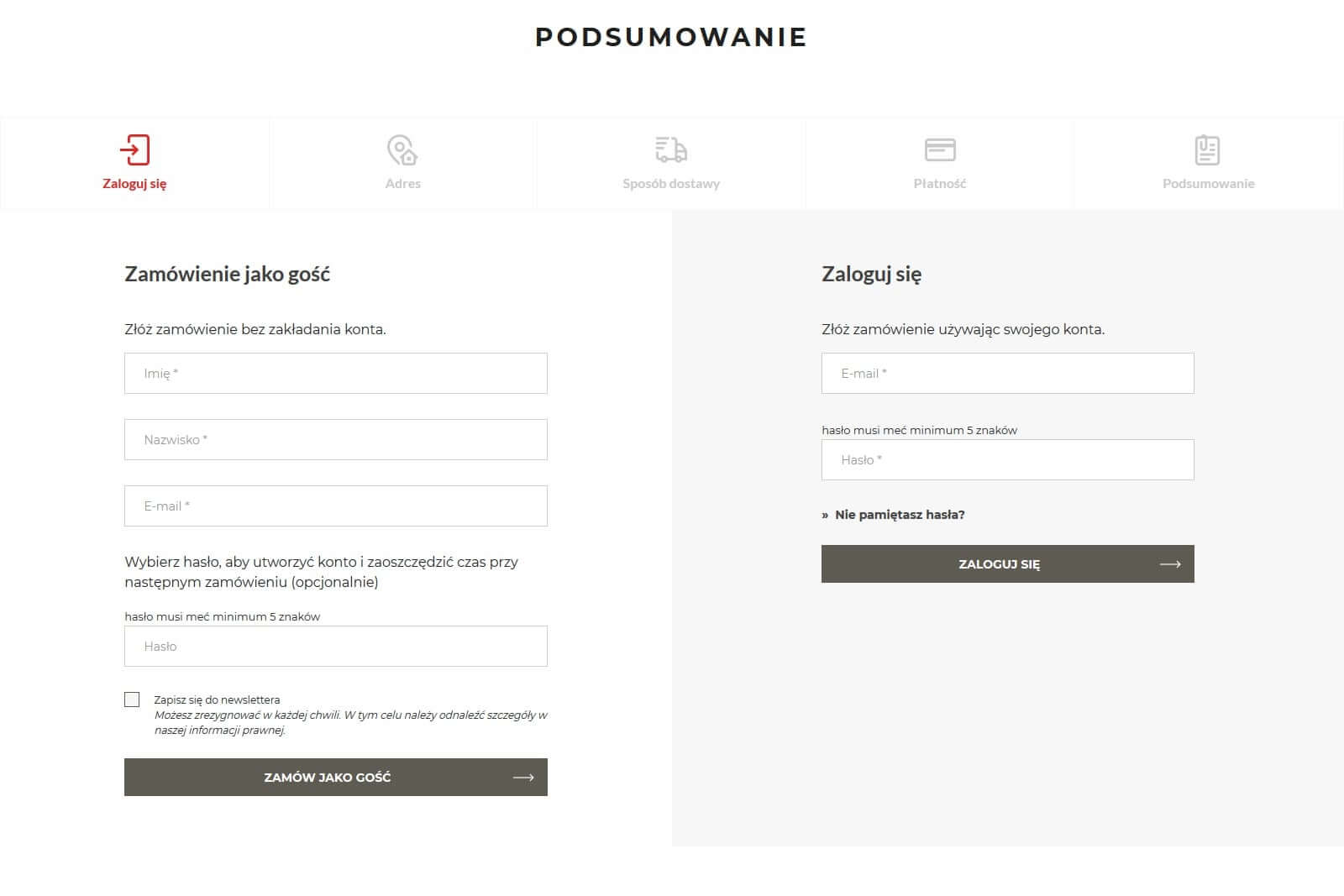Click the login Hasło field
The height and width of the screenshot is (896, 1344).
1007,460
